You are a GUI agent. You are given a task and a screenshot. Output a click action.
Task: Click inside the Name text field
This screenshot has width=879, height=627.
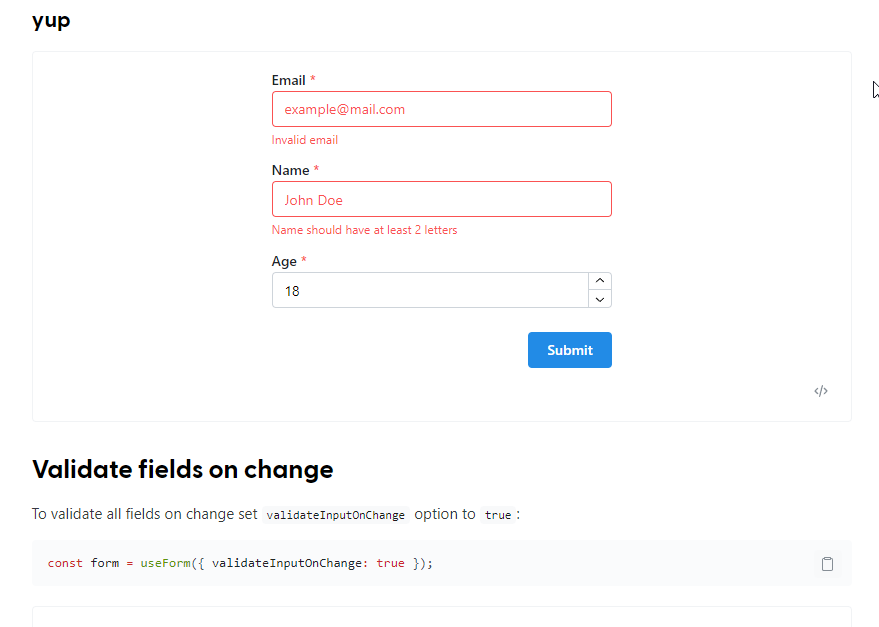(x=441, y=199)
